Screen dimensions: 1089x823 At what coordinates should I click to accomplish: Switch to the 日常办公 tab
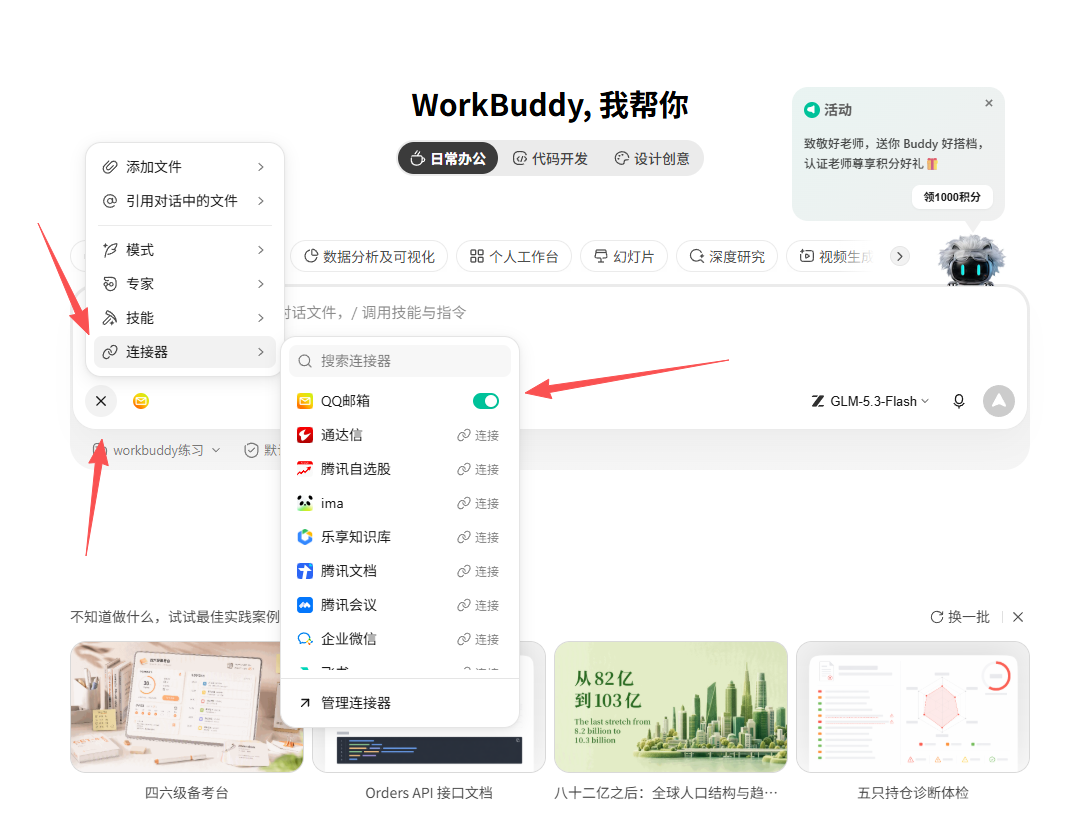(448, 159)
